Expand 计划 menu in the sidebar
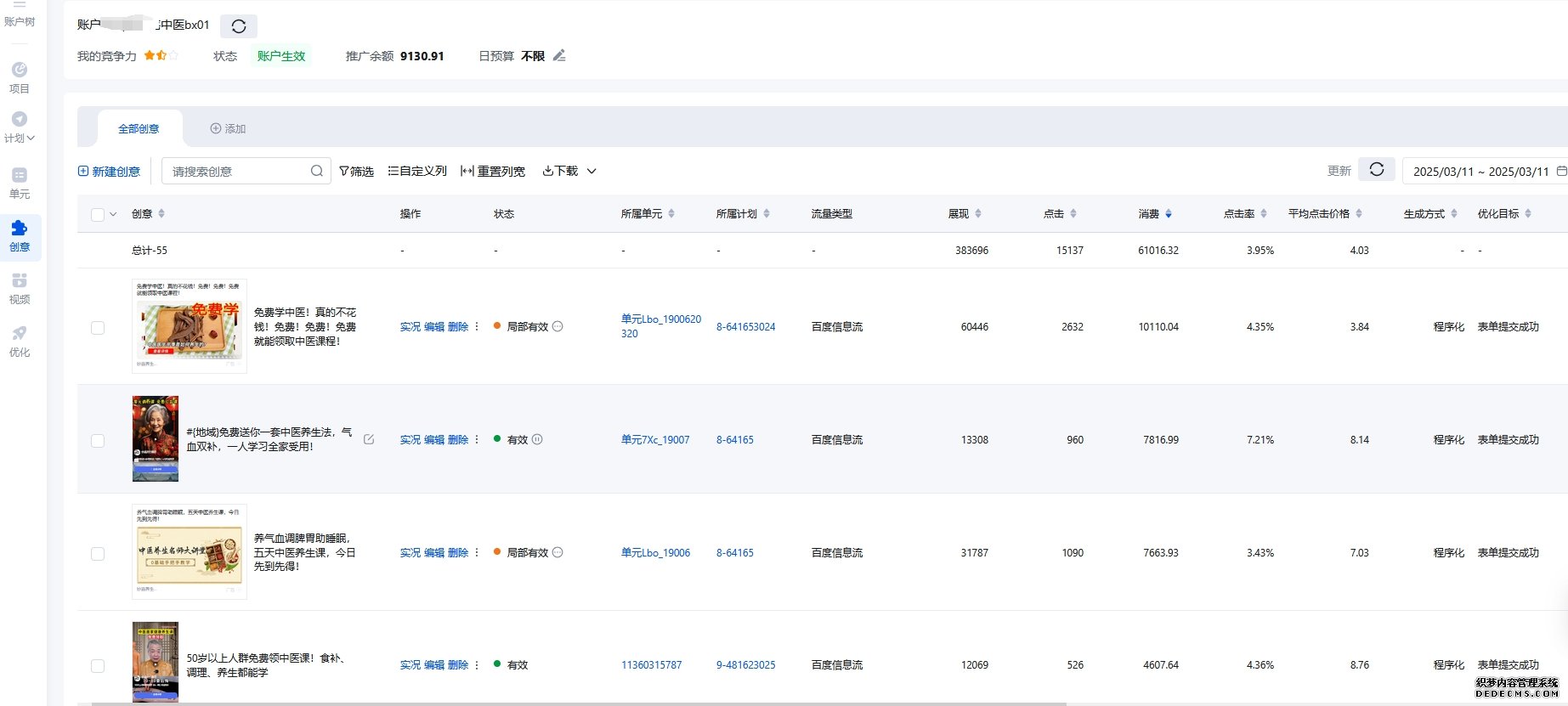1568x706 pixels. [x=19, y=127]
